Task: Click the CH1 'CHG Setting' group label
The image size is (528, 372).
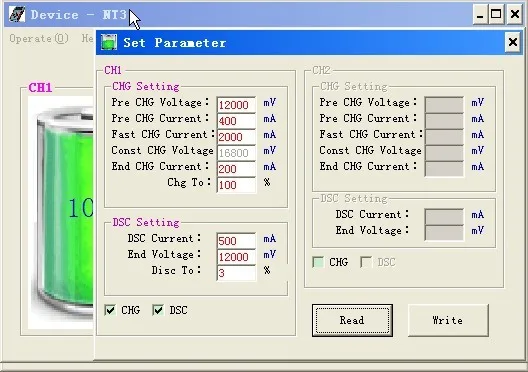Action: click(x=146, y=87)
